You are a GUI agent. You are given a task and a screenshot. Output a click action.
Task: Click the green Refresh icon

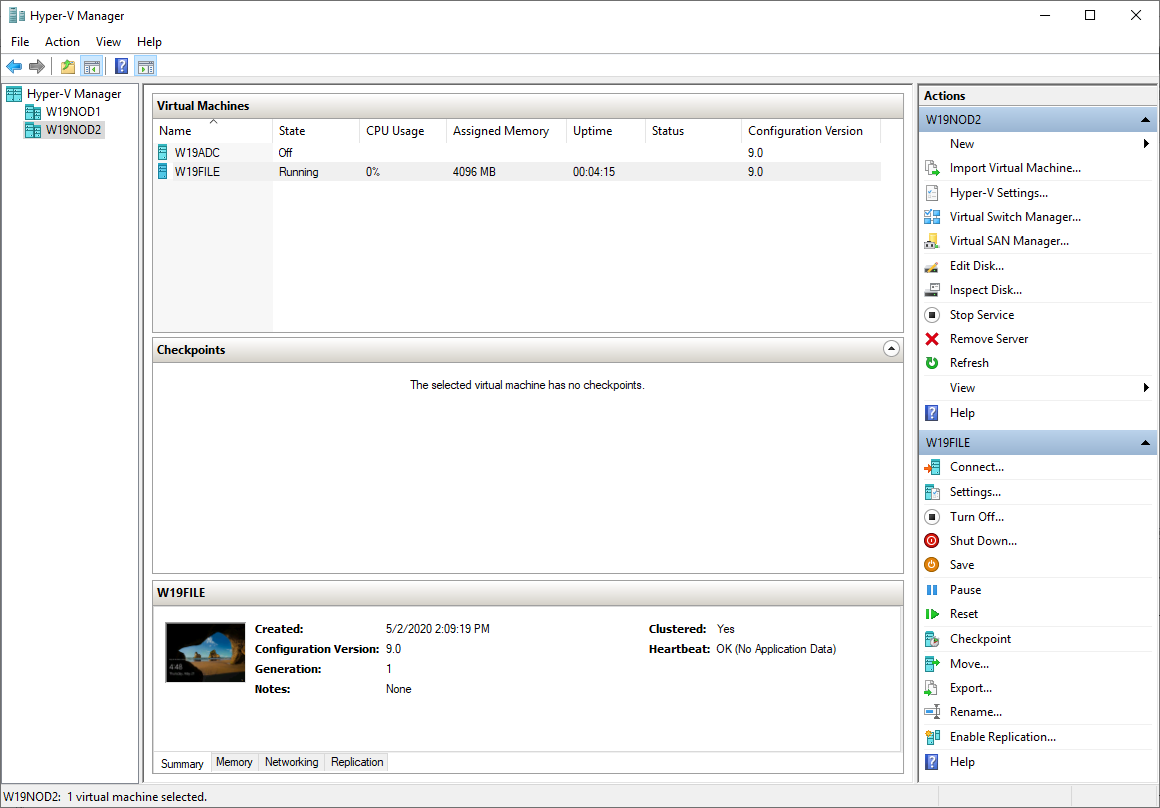click(x=932, y=363)
